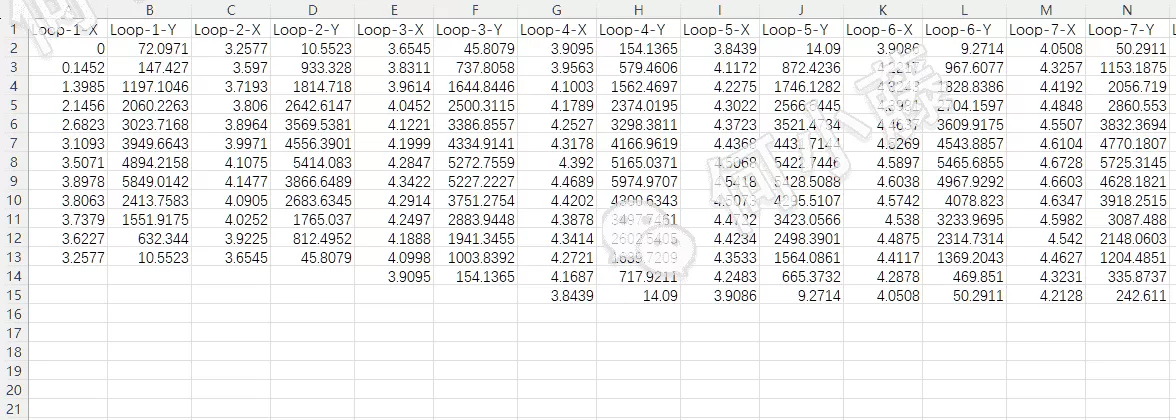
Task: Select entire column K via header
Action: click(x=883, y=9)
